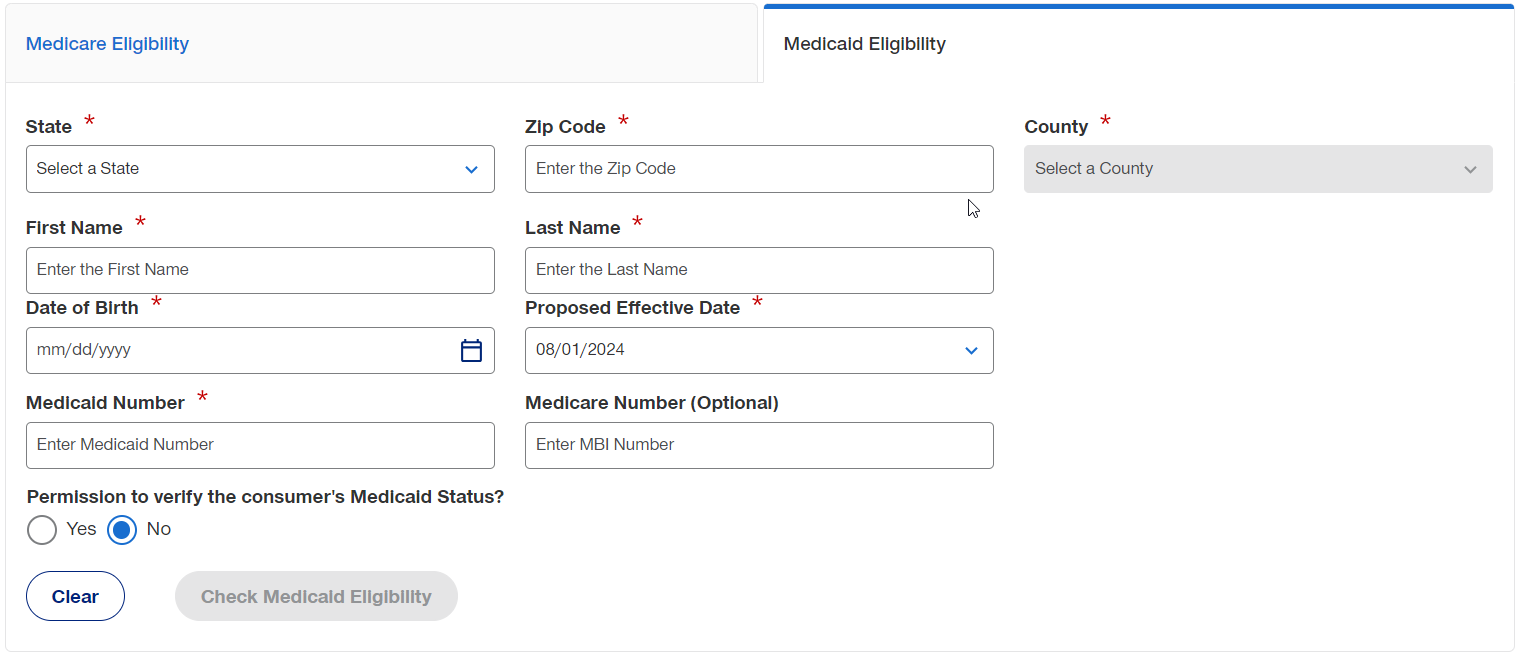This screenshot has height=658, width=1519.
Task: Open the Date of Birth calendar picker icon
Action: click(471, 351)
